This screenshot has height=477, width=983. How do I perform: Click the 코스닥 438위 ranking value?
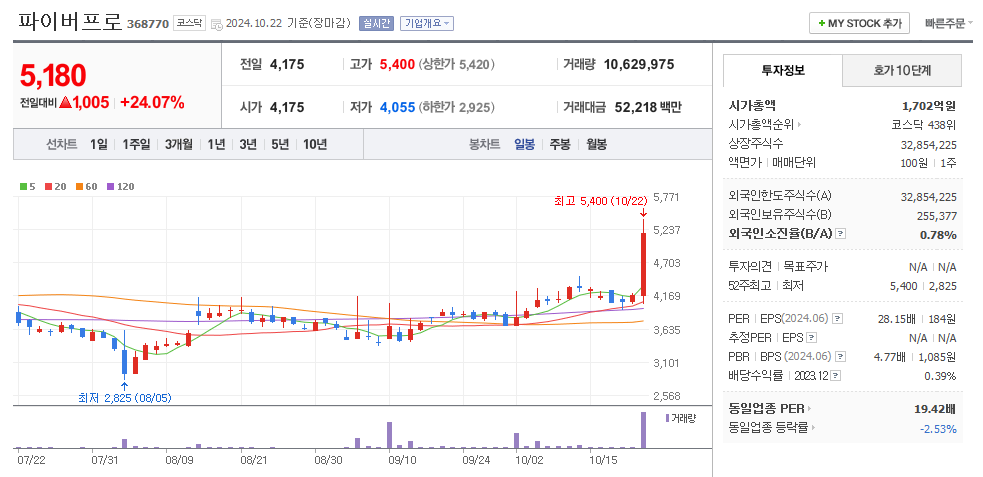pos(924,125)
